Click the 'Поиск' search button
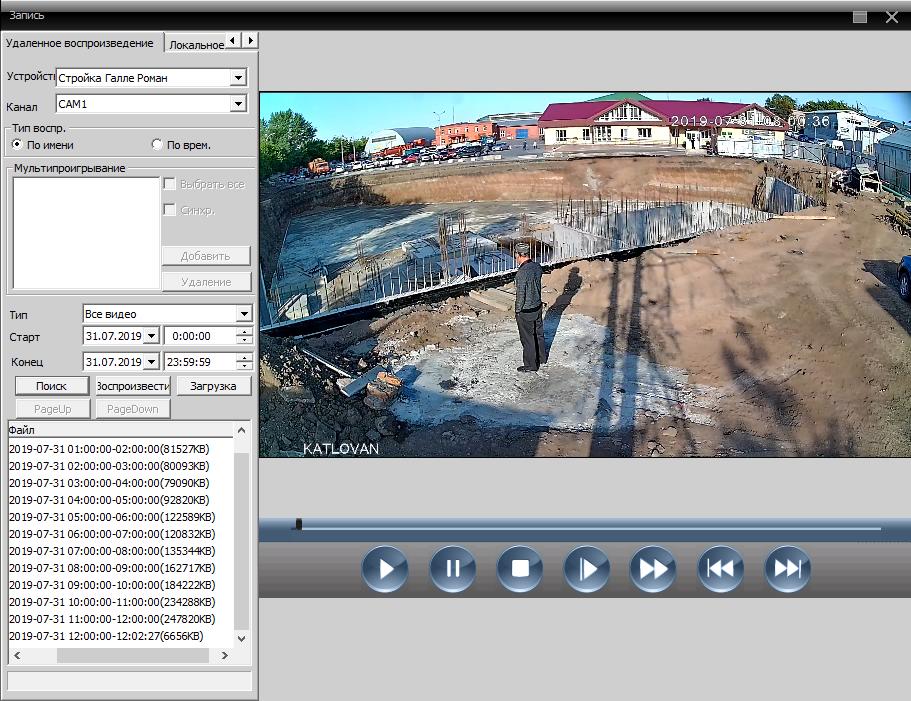Viewport: 911px width, 701px height. click(x=51, y=386)
